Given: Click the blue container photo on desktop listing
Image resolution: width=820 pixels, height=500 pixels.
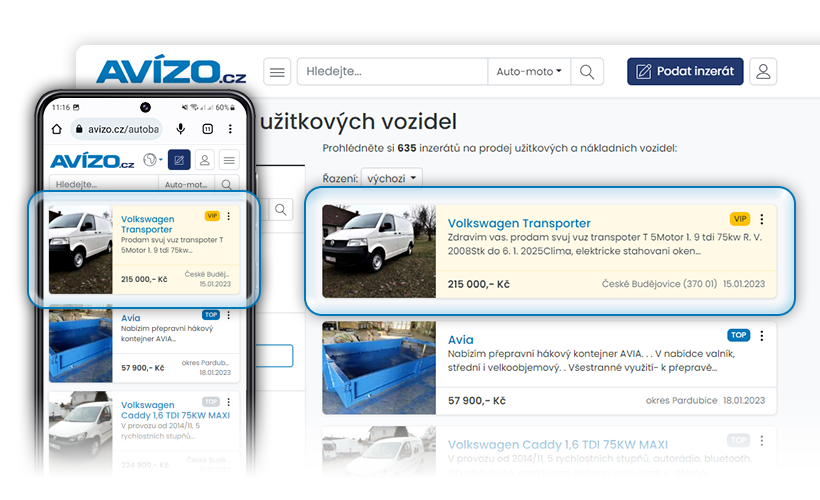Looking at the screenshot, I should tap(379, 368).
